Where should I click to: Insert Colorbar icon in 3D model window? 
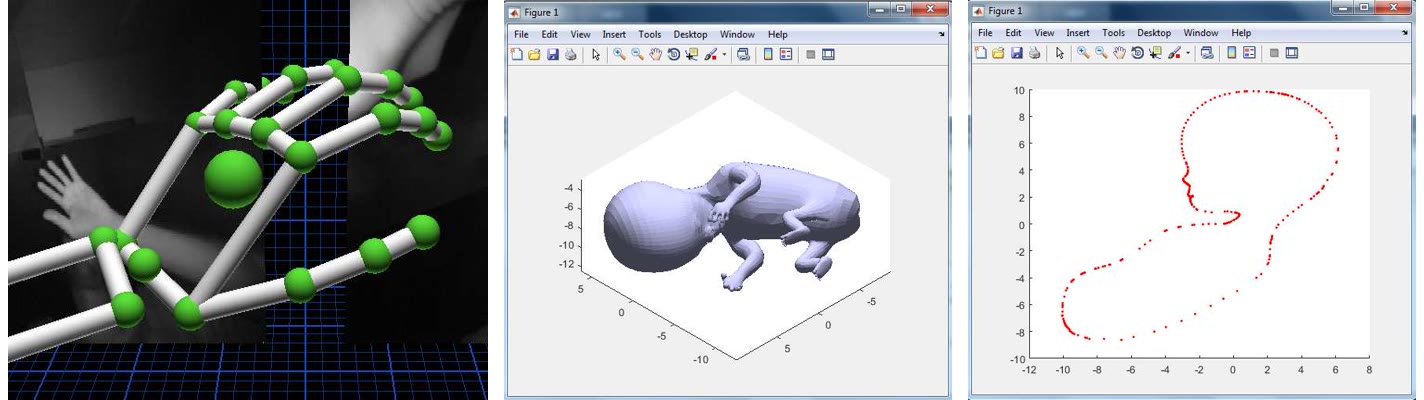pos(768,54)
